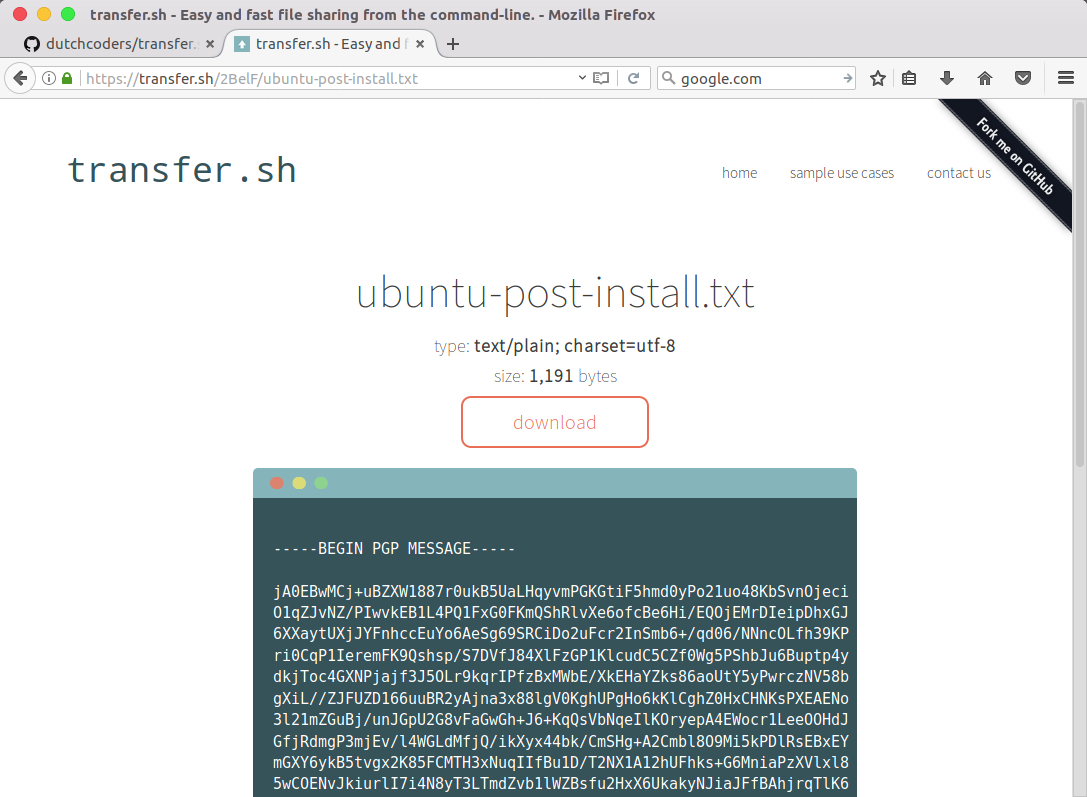Click the search magnifier icon
The width and height of the screenshot is (1087, 797).
tap(668, 78)
